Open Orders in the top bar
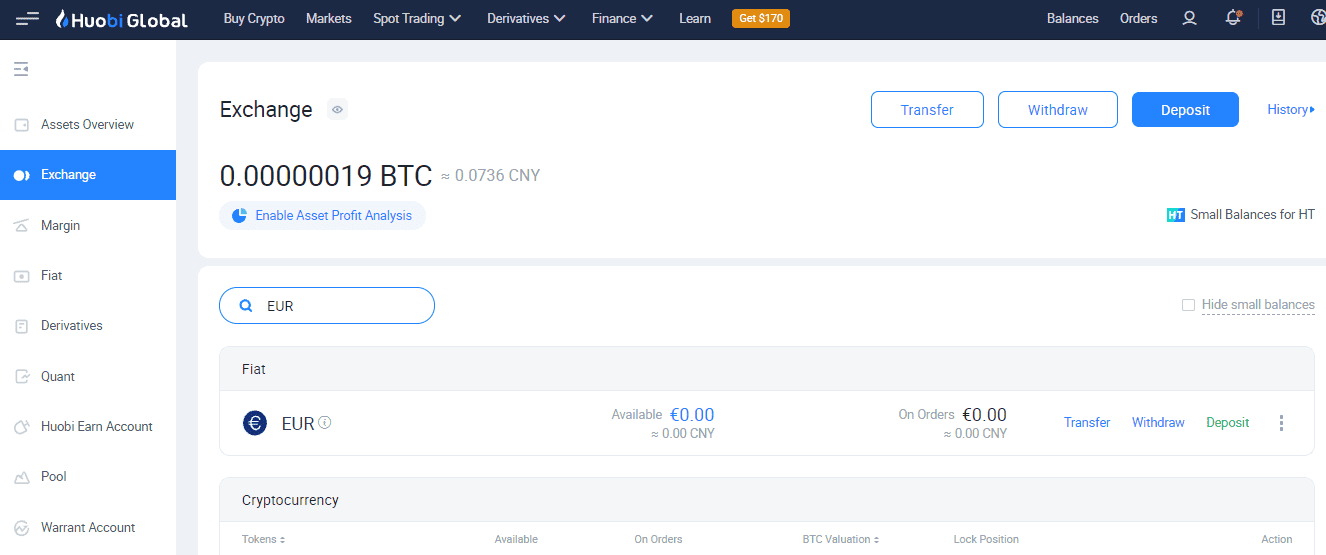Viewport: 1326px width, 555px height. pos(1139,18)
